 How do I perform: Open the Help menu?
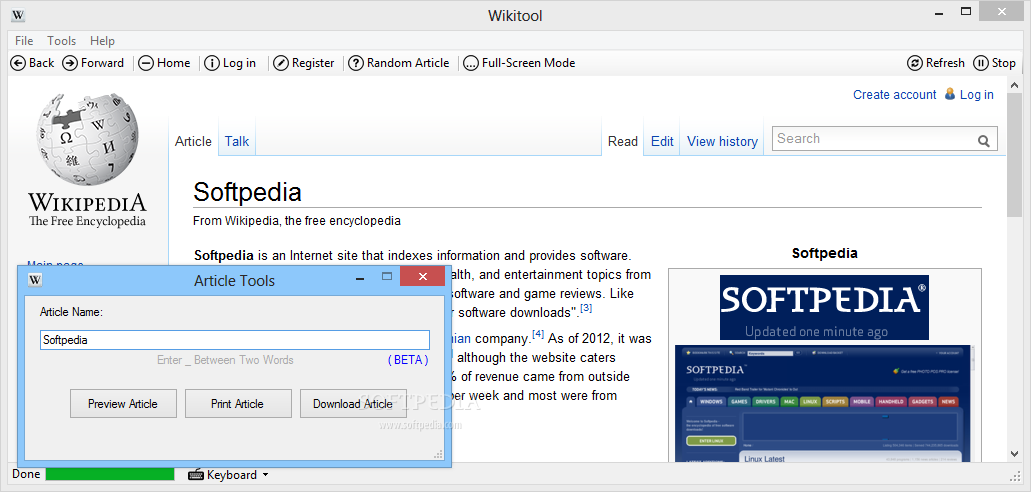coord(103,41)
